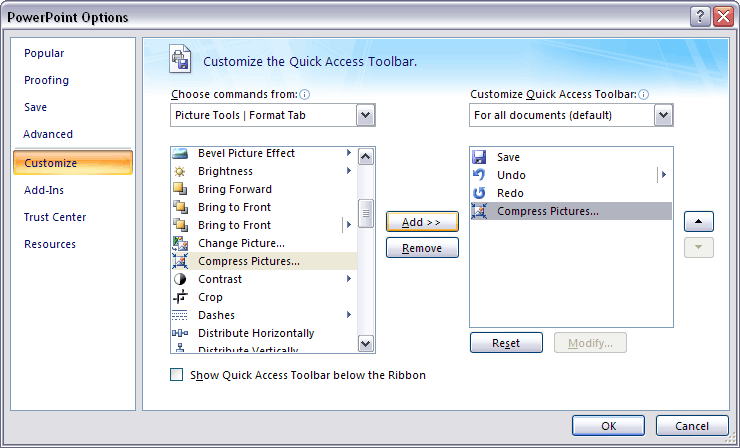Click info icon beside Choose commands from
The image size is (740, 448).
coord(305,94)
